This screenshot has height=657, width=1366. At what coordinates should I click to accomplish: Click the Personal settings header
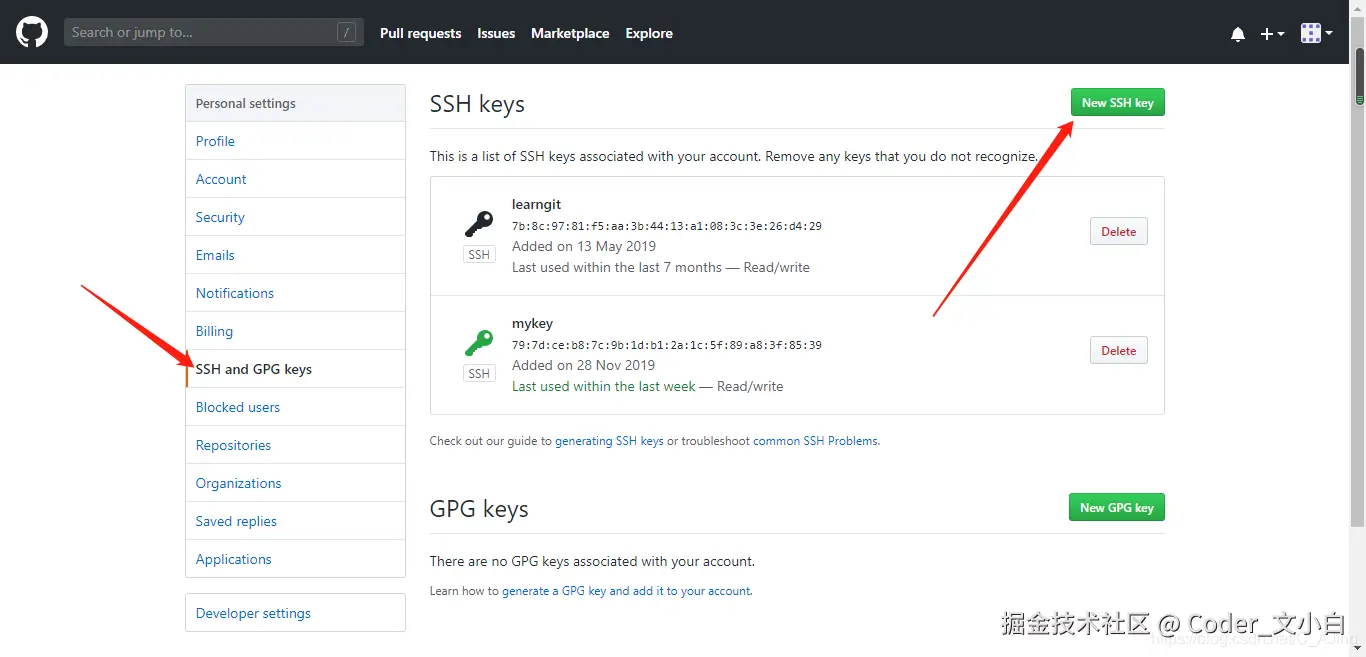pyautogui.click(x=295, y=103)
